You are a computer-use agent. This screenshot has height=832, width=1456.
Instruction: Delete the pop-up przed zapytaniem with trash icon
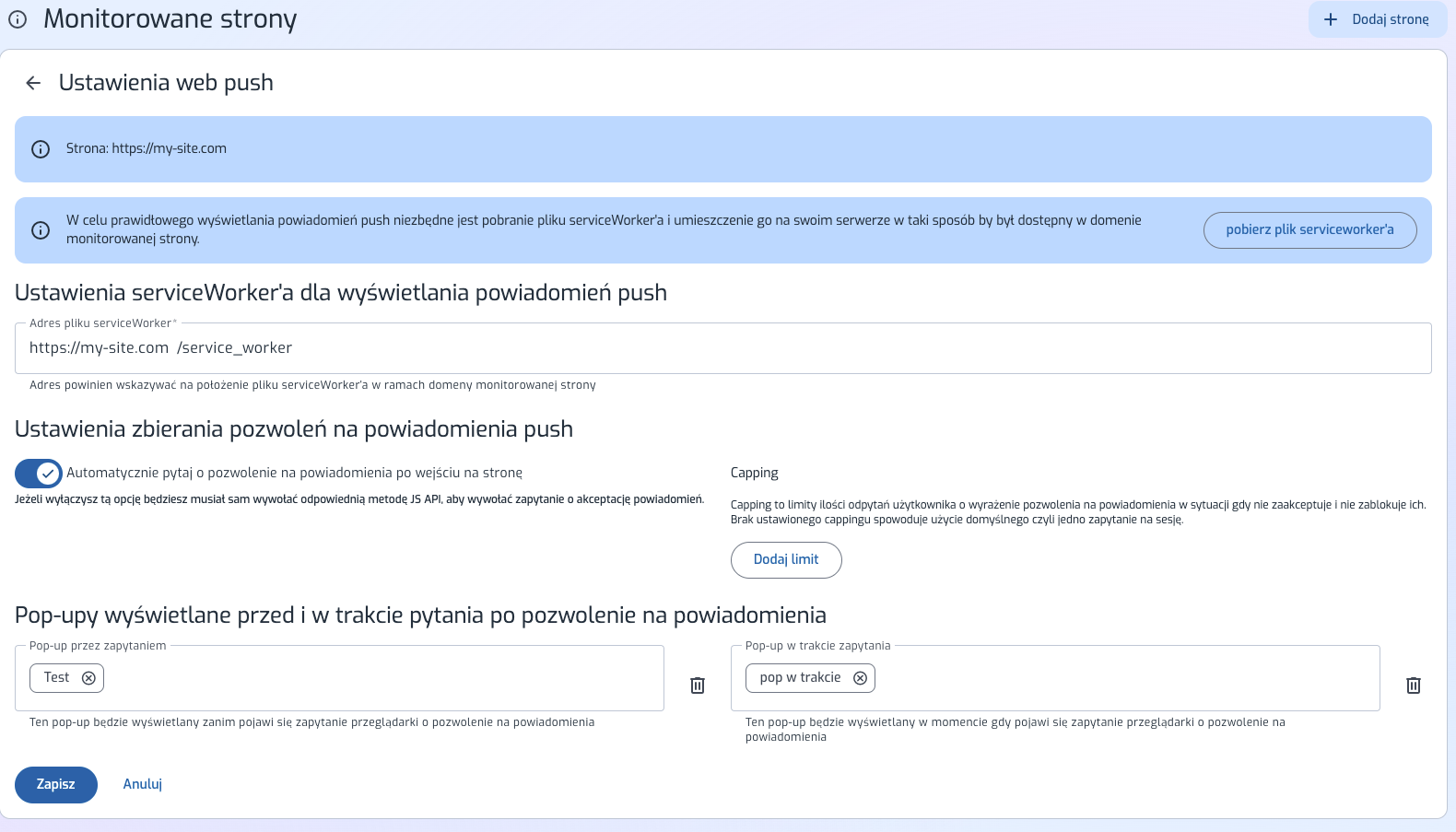pos(698,686)
